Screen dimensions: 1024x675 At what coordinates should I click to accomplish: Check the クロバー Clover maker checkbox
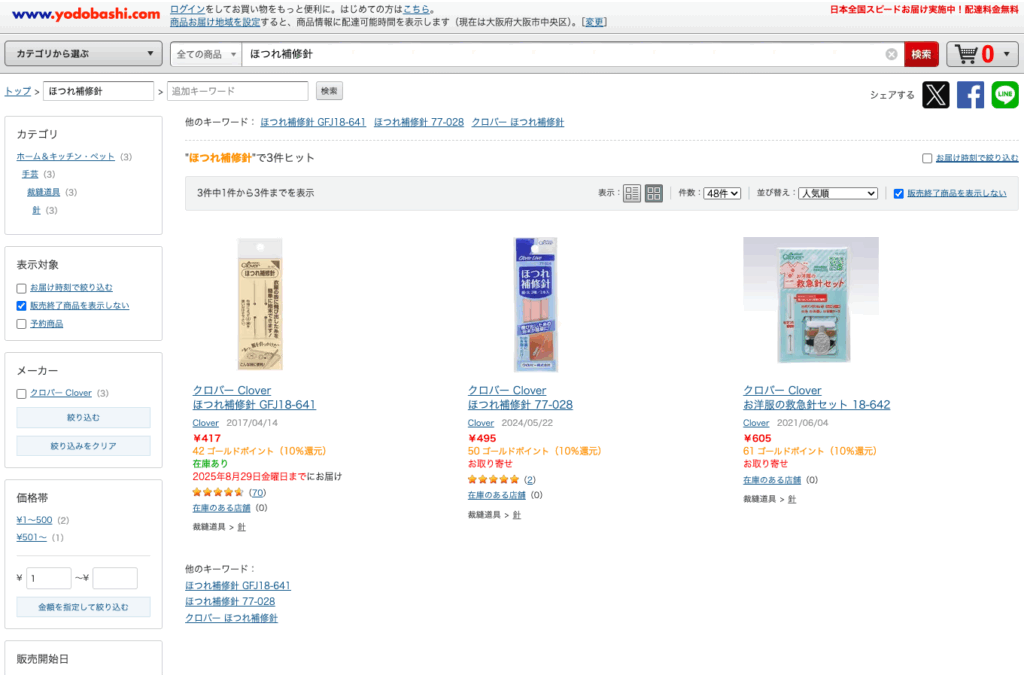(x=22, y=394)
